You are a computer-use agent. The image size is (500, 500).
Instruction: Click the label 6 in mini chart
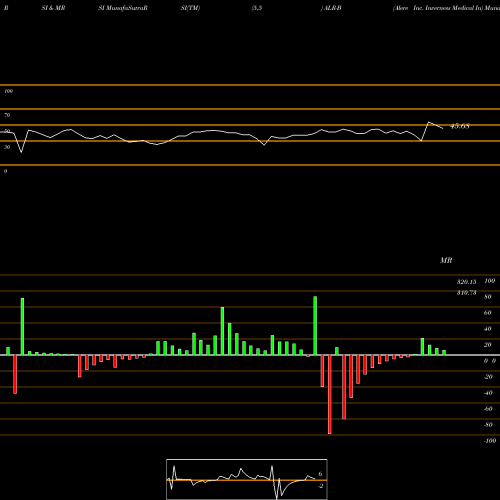[x=320, y=474]
